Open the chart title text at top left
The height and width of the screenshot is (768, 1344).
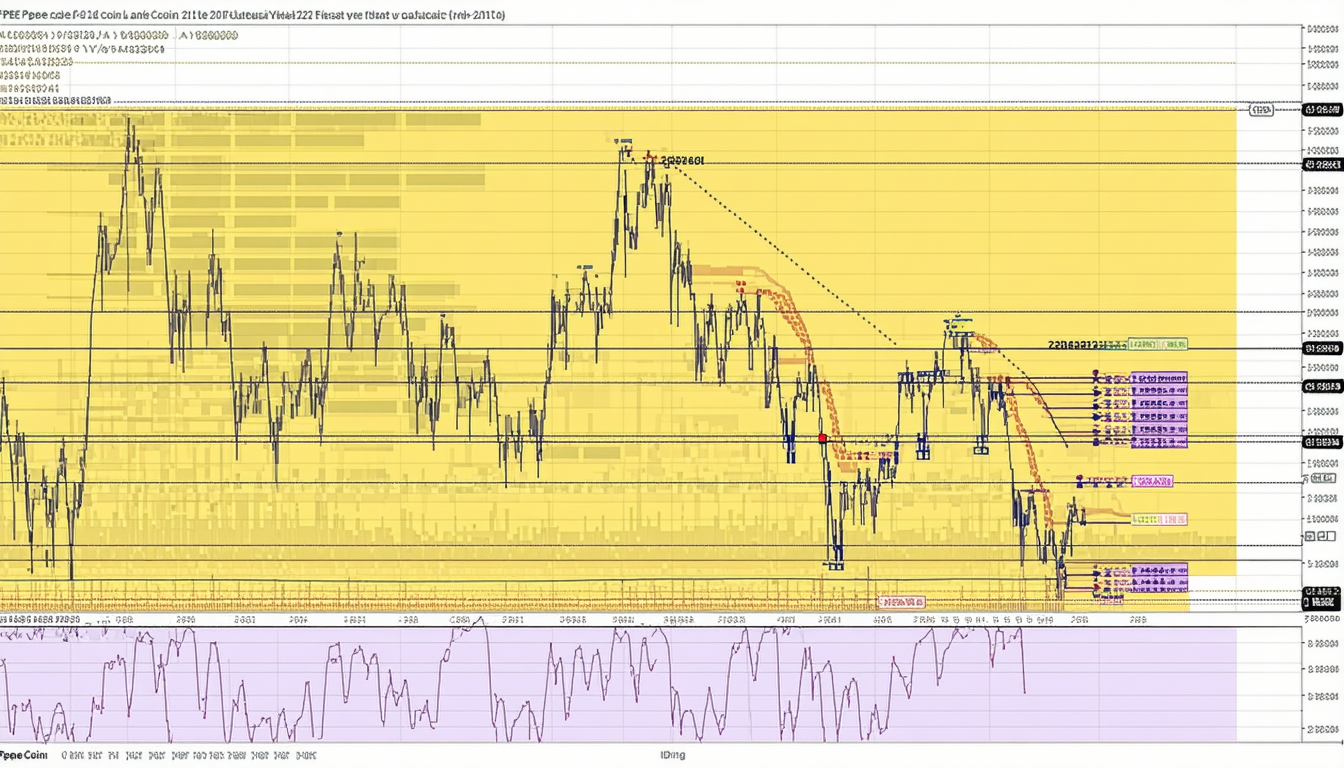(252, 15)
